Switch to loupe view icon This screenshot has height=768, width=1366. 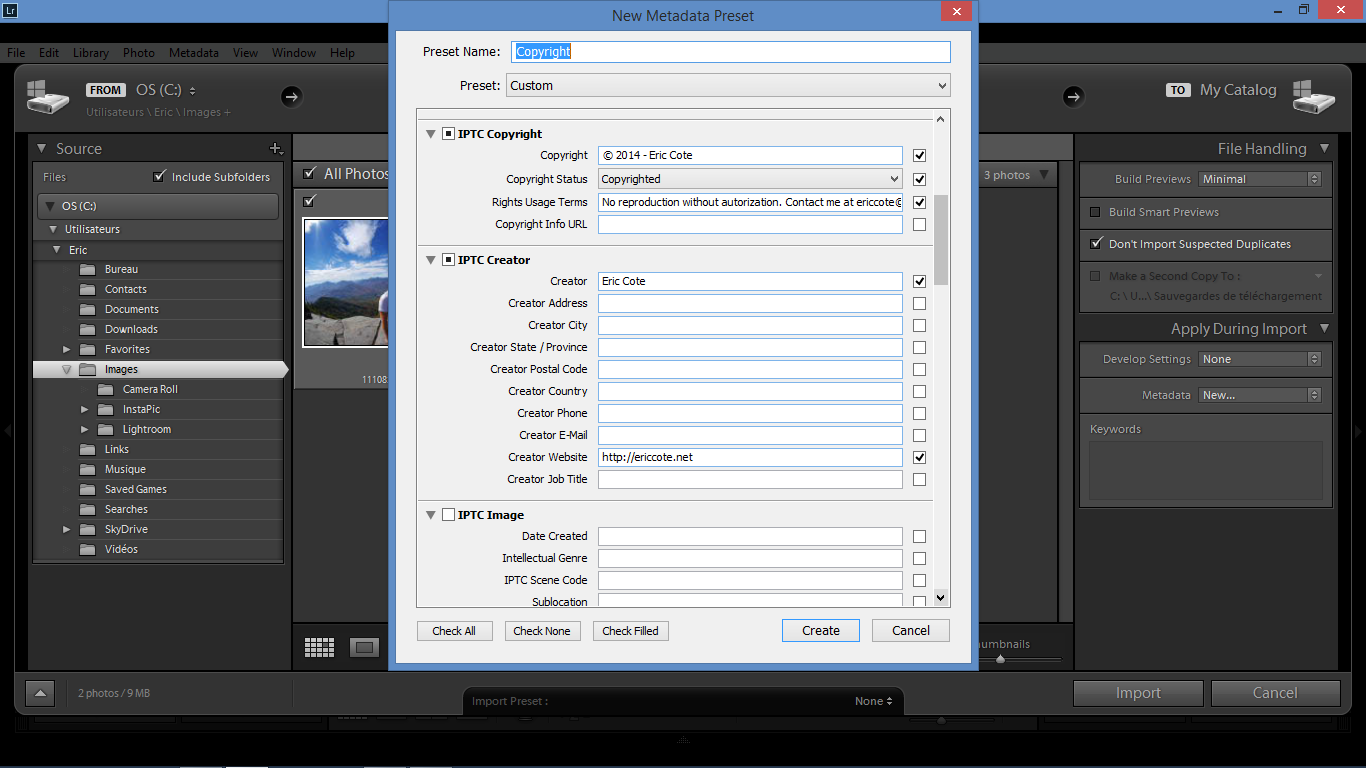click(x=364, y=647)
